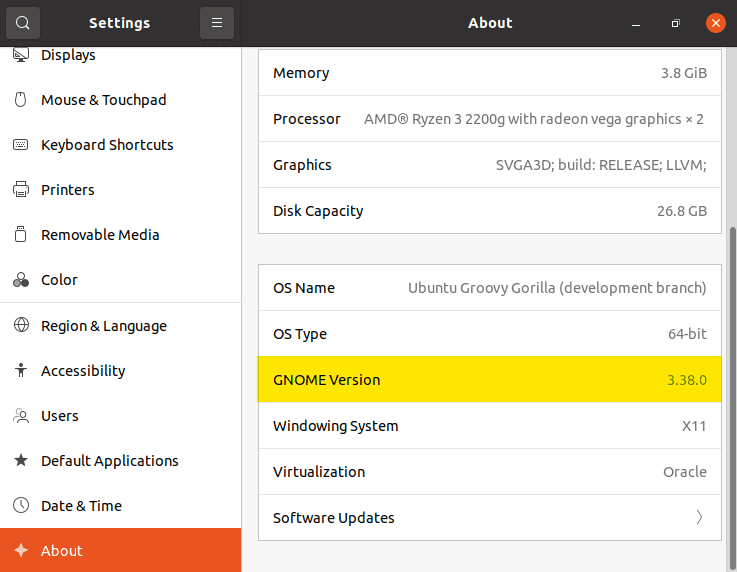Click the OS Type label
The height and width of the screenshot is (572, 737).
tap(300, 334)
